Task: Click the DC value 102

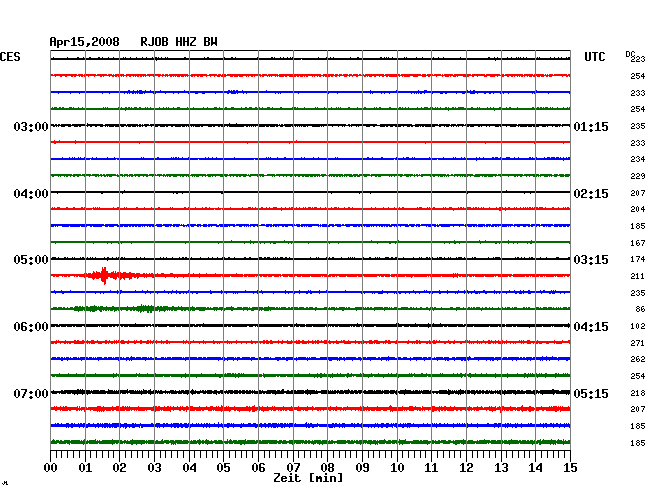Action: point(638,326)
